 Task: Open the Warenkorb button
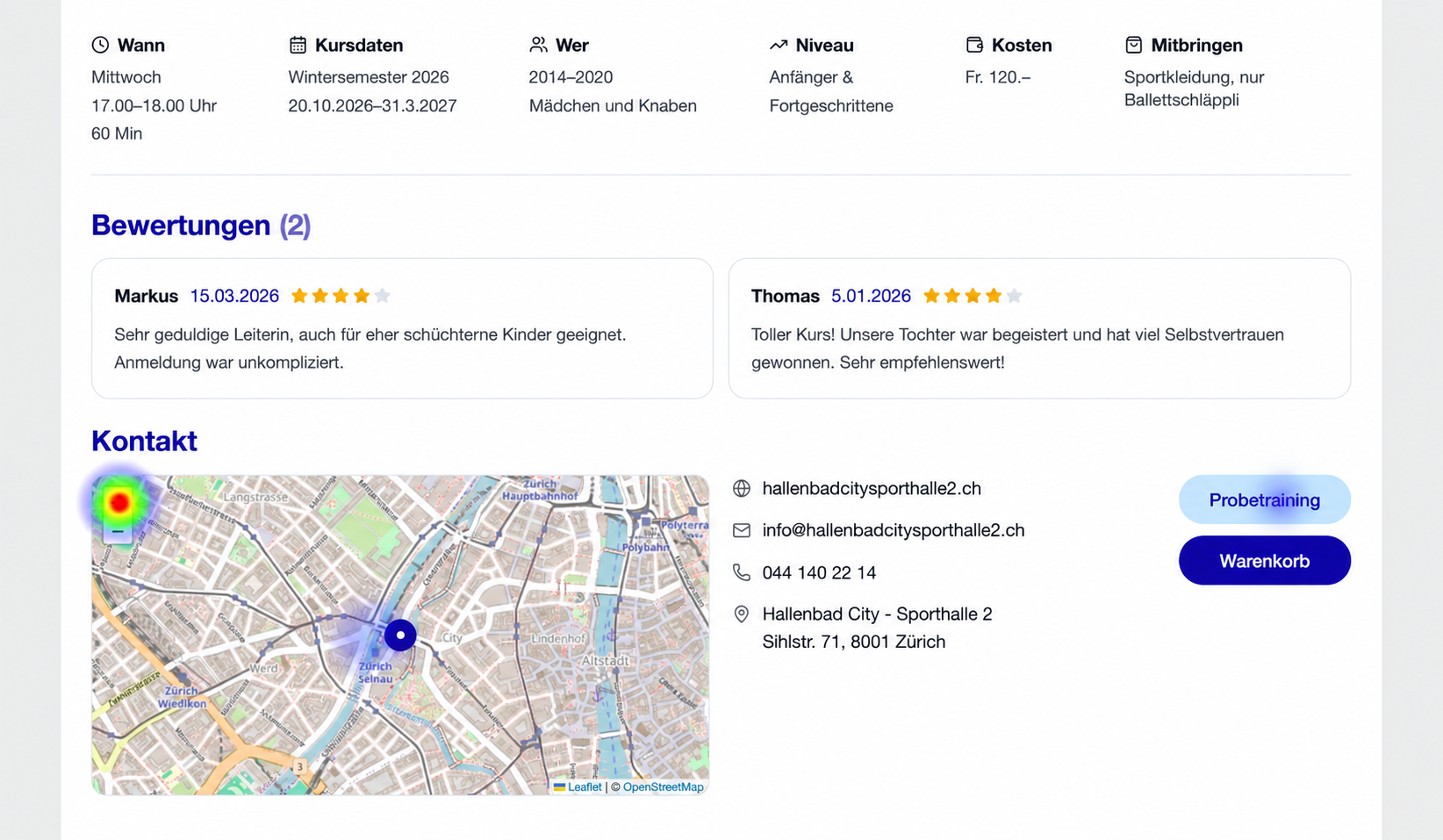(1264, 561)
